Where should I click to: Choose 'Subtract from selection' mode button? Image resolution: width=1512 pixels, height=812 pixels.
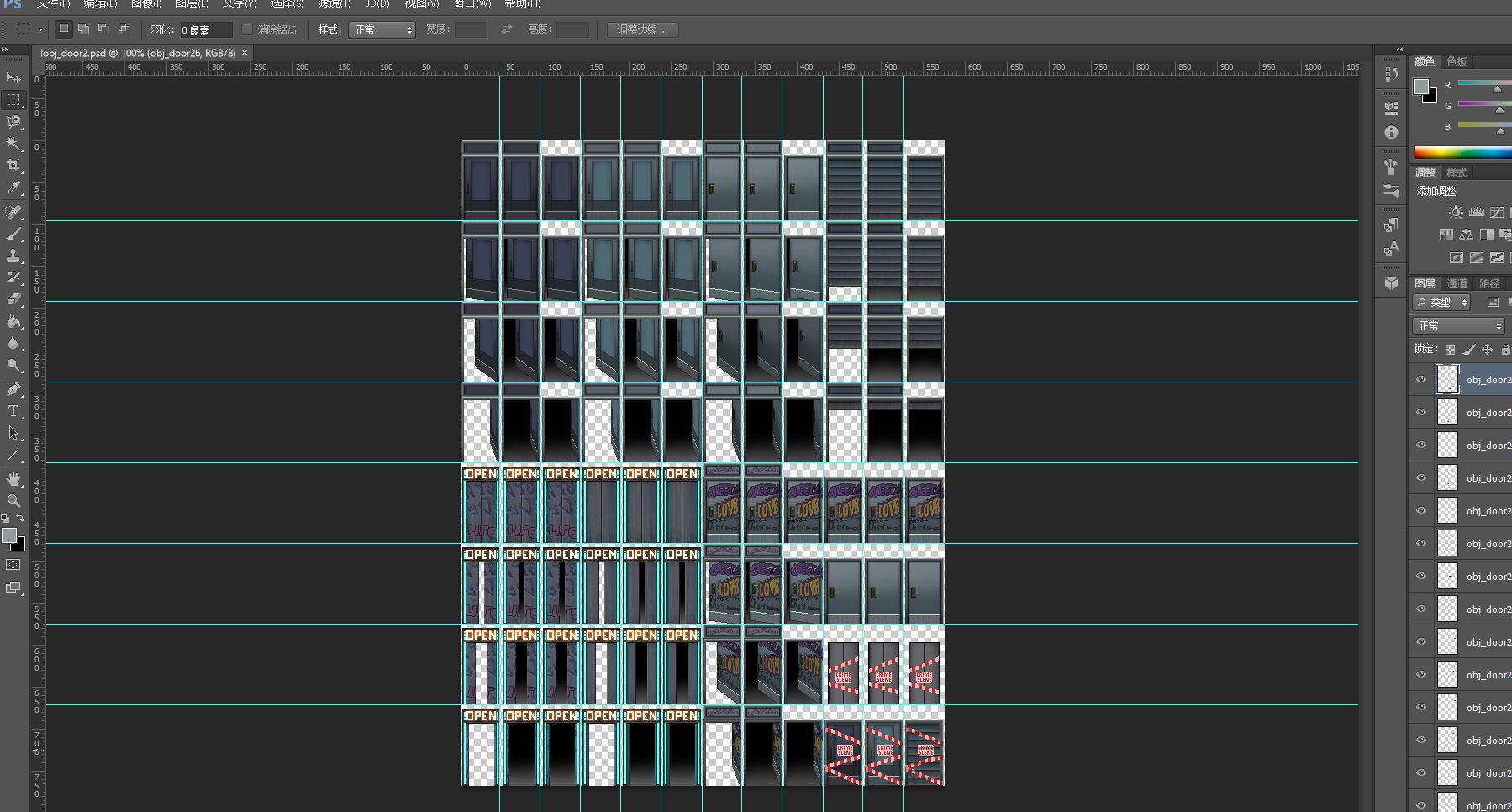tap(103, 29)
